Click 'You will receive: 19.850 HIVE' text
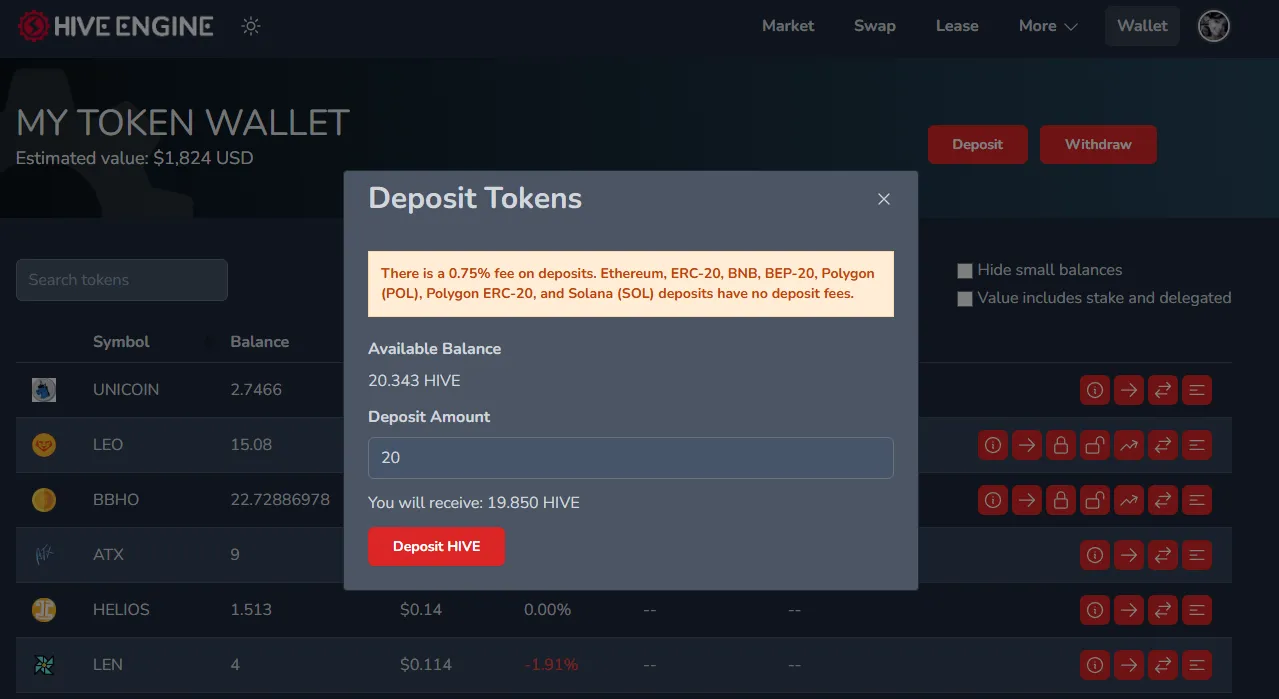1279x699 pixels. click(474, 503)
